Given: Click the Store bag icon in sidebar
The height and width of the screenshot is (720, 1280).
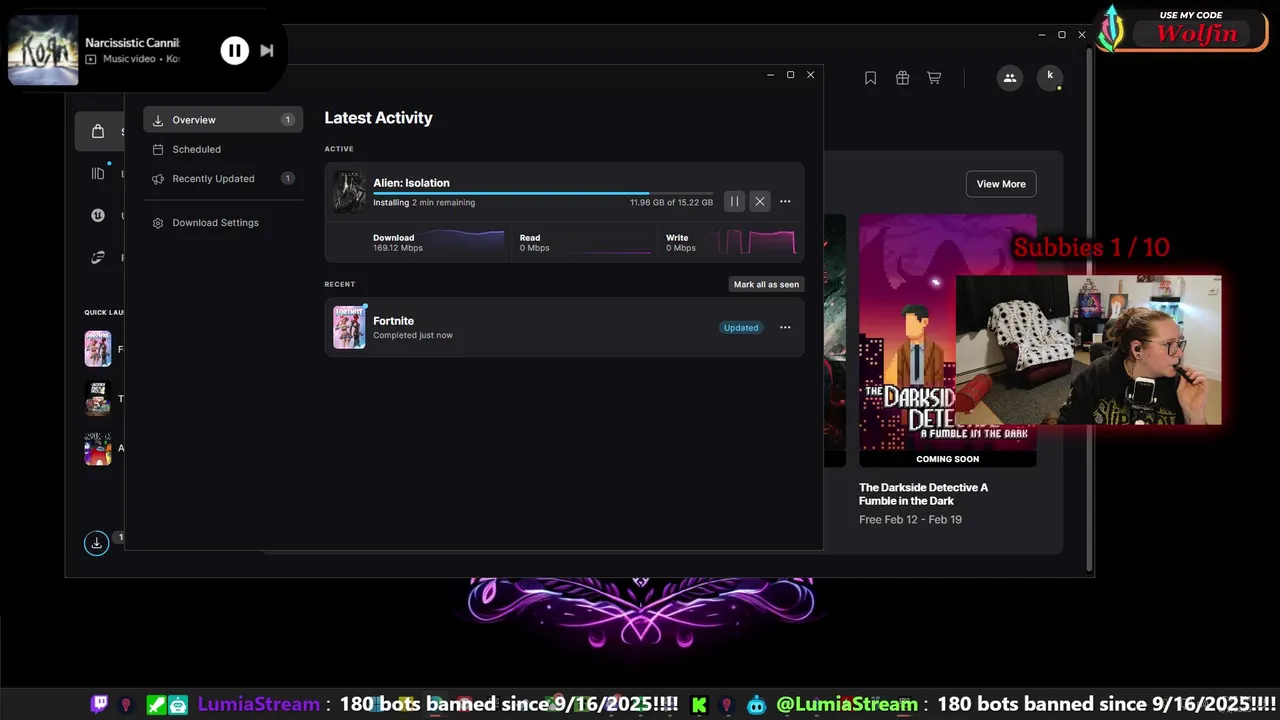Looking at the screenshot, I should 98,131.
